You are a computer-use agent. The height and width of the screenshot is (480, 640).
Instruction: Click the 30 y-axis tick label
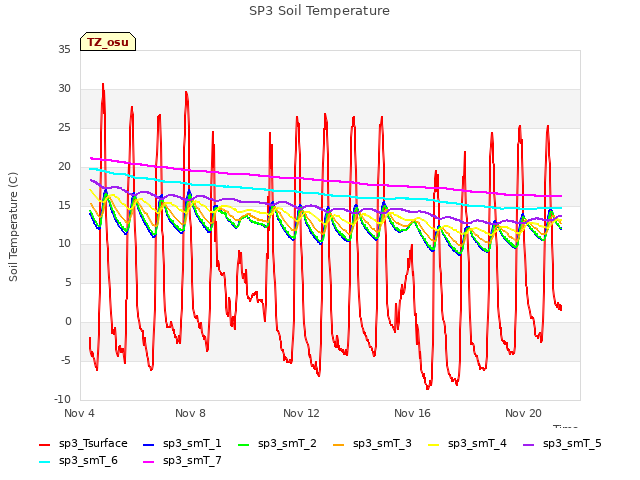(x=64, y=88)
